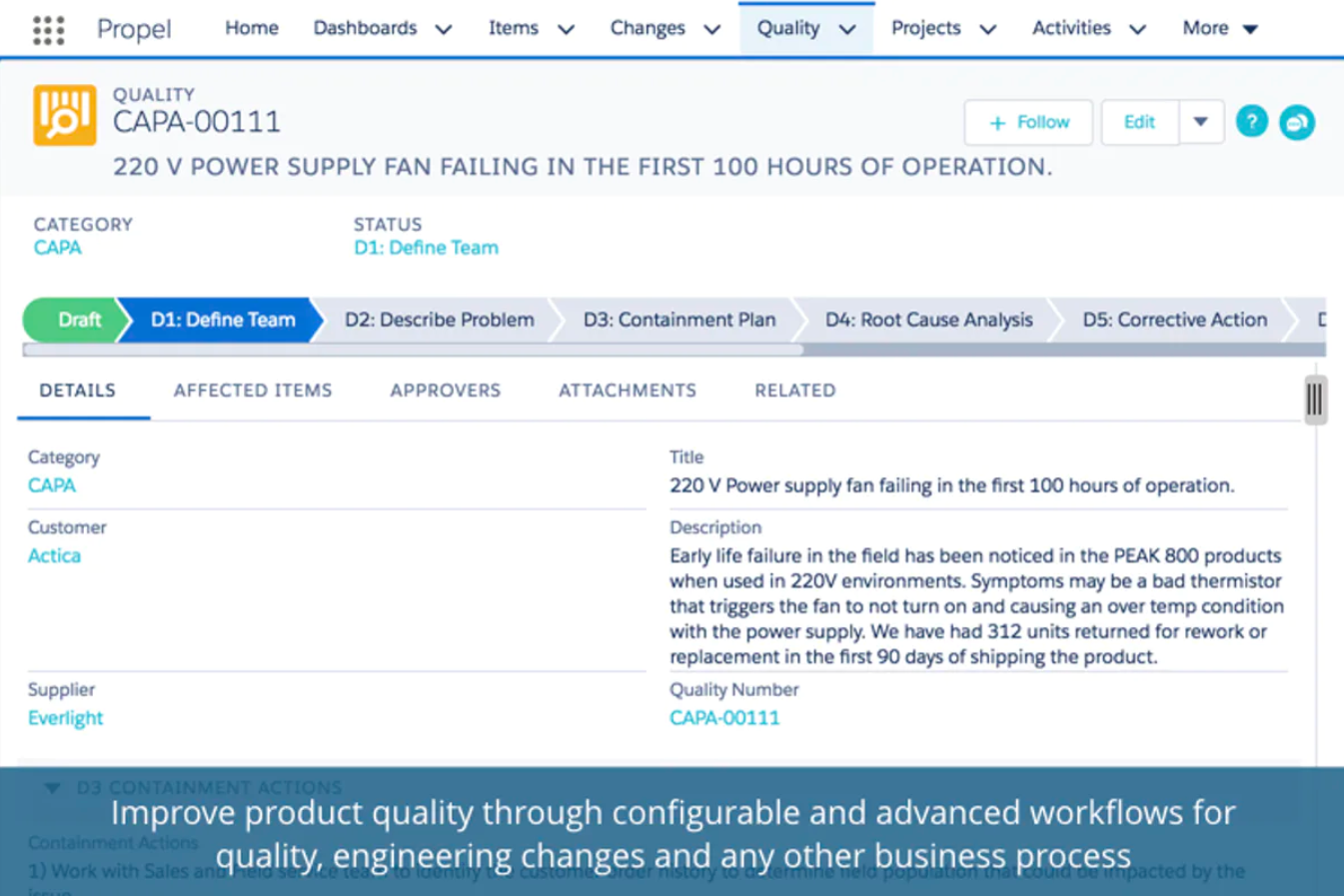Open the CAPA link in Details Category field
The image size is (1344, 896).
52,485
